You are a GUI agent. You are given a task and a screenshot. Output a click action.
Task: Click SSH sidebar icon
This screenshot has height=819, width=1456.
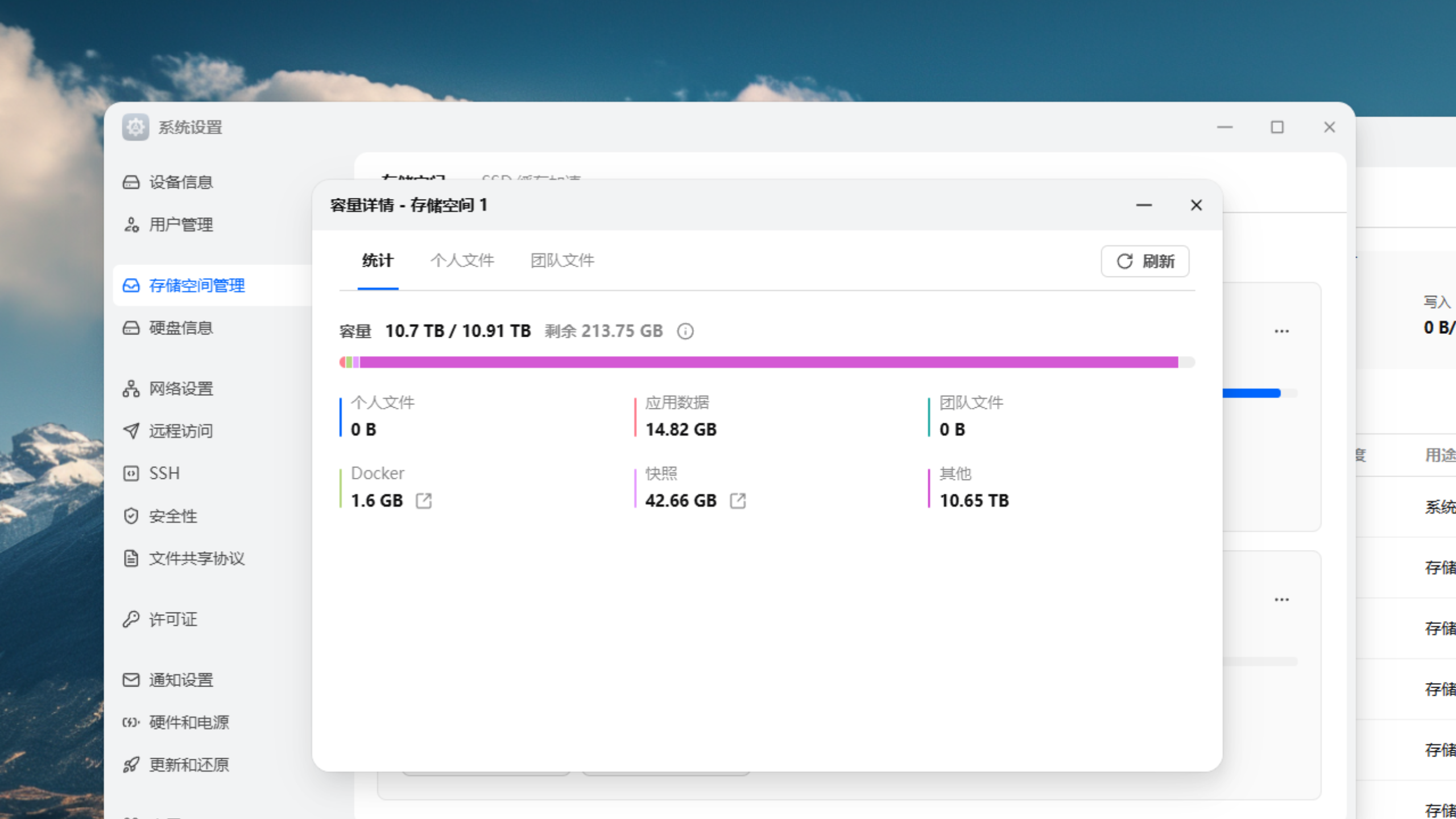131,473
